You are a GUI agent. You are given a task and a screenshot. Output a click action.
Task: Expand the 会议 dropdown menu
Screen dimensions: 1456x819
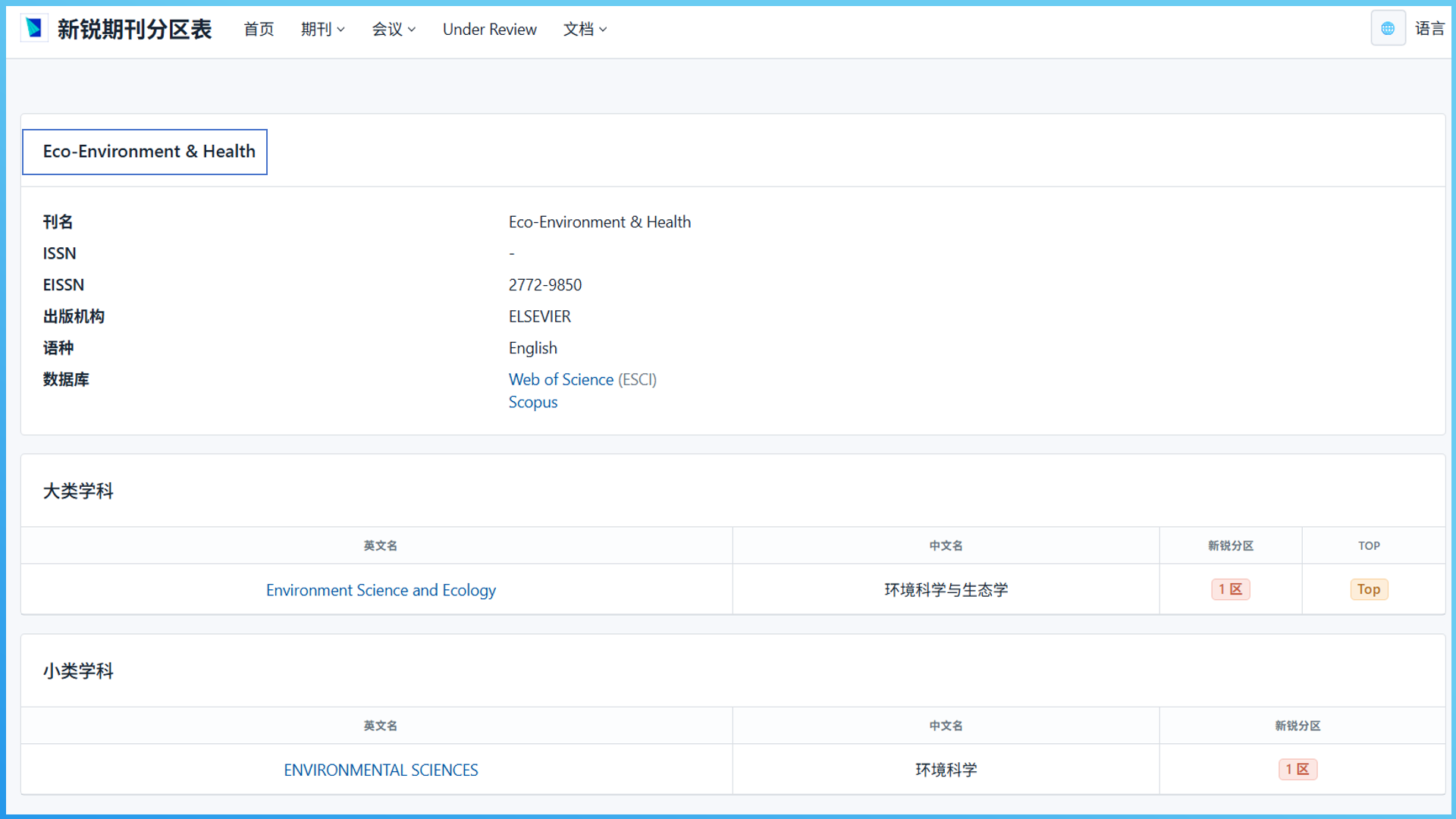(x=393, y=29)
